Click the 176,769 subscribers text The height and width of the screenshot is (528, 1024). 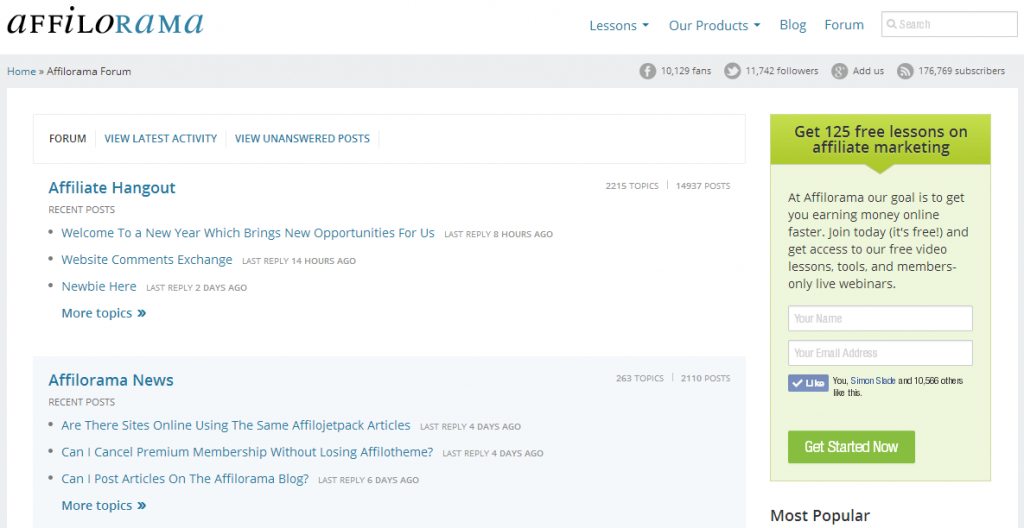click(961, 71)
